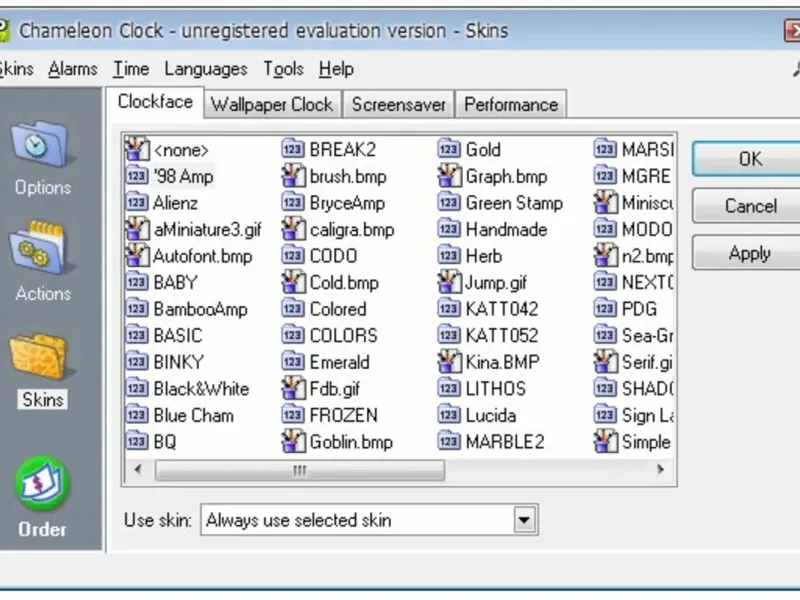Viewport: 800px width, 600px height.
Task: Click the paint icon of brush.bmp
Action: (x=293, y=176)
